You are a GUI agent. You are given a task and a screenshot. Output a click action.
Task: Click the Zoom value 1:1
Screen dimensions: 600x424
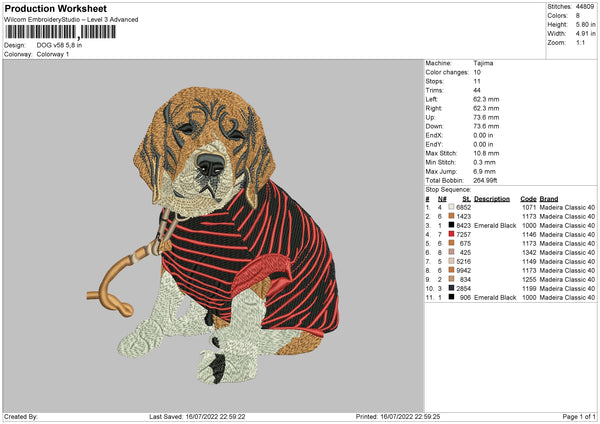point(580,42)
